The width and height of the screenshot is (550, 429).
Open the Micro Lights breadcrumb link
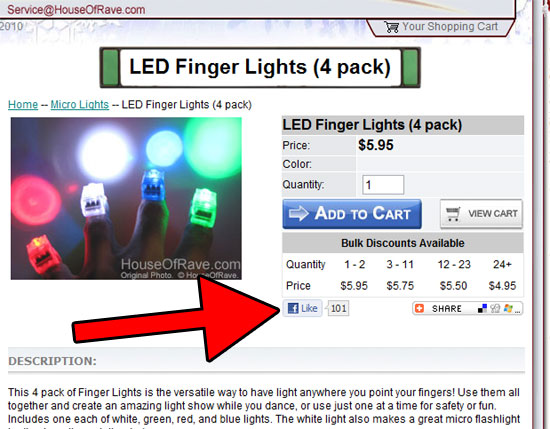(x=80, y=105)
